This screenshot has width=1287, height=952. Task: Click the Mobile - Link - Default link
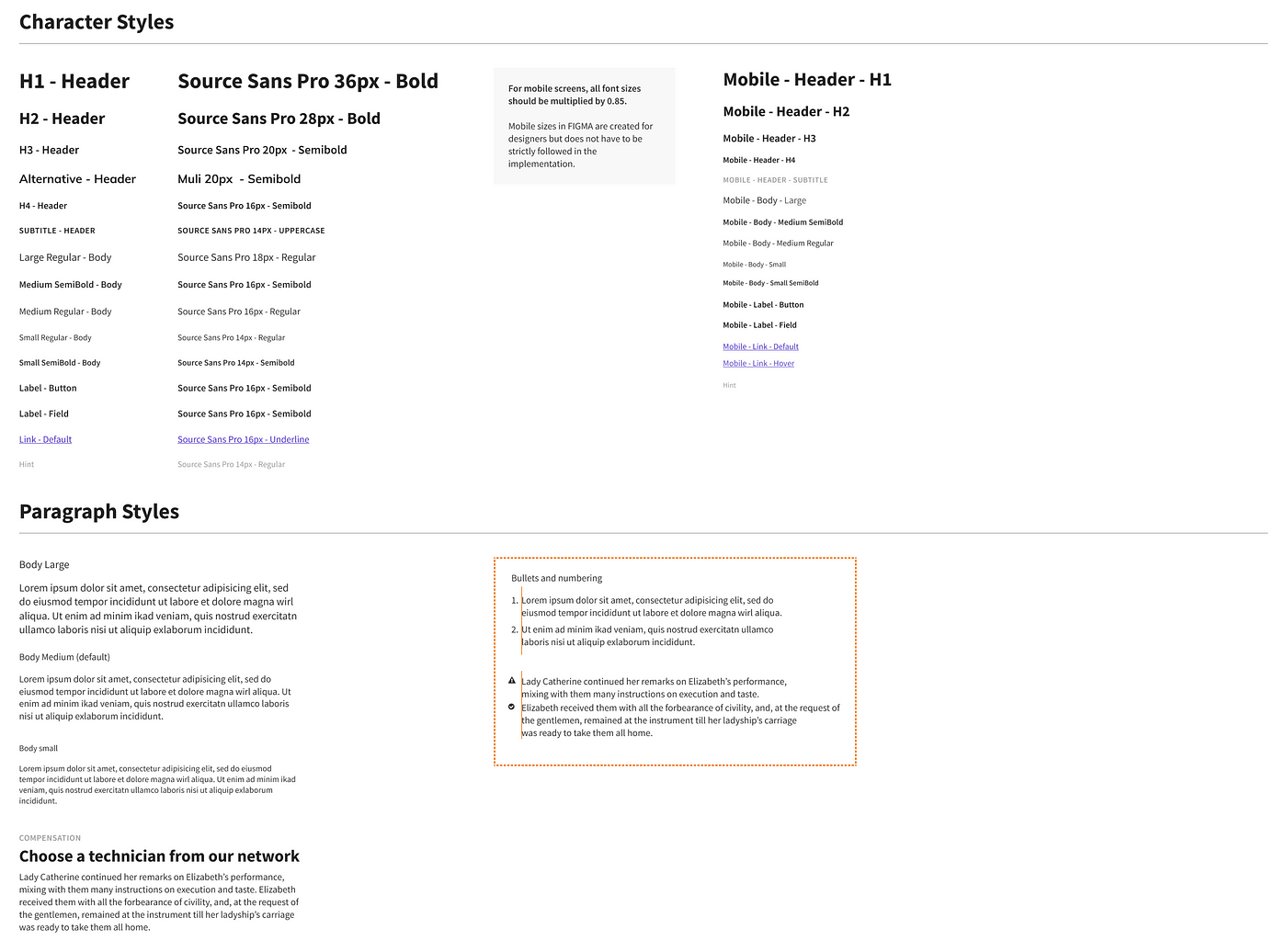[760, 346]
